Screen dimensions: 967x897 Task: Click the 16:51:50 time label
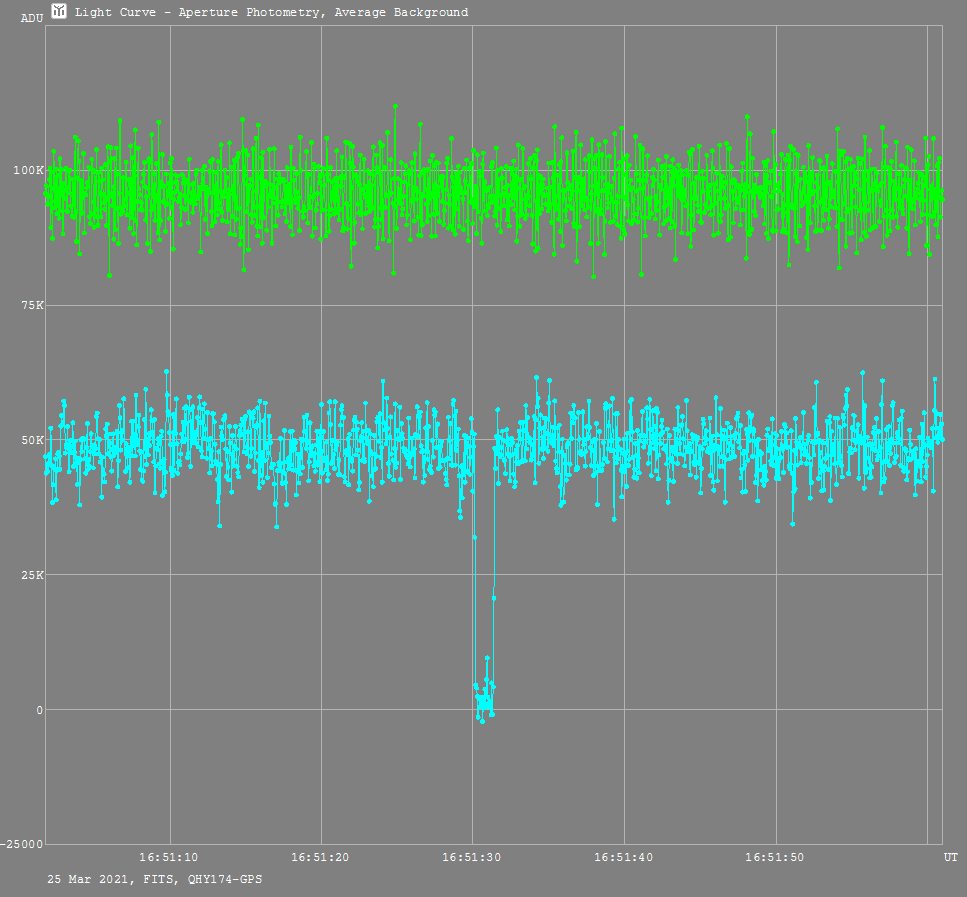pyautogui.click(x=775, y=857)
